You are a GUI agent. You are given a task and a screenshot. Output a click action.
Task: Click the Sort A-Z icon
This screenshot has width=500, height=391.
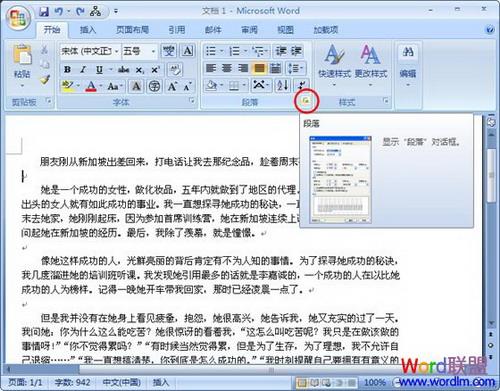283,86
